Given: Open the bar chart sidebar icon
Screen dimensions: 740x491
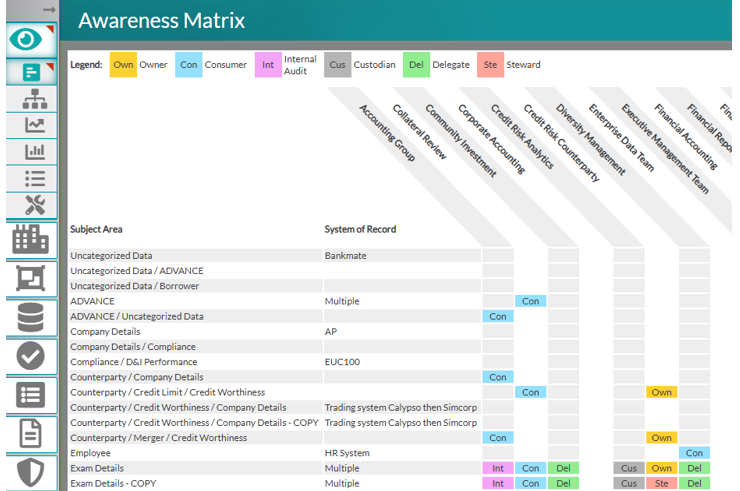Looking at the screenshot, I should click(x=35, y=152).
